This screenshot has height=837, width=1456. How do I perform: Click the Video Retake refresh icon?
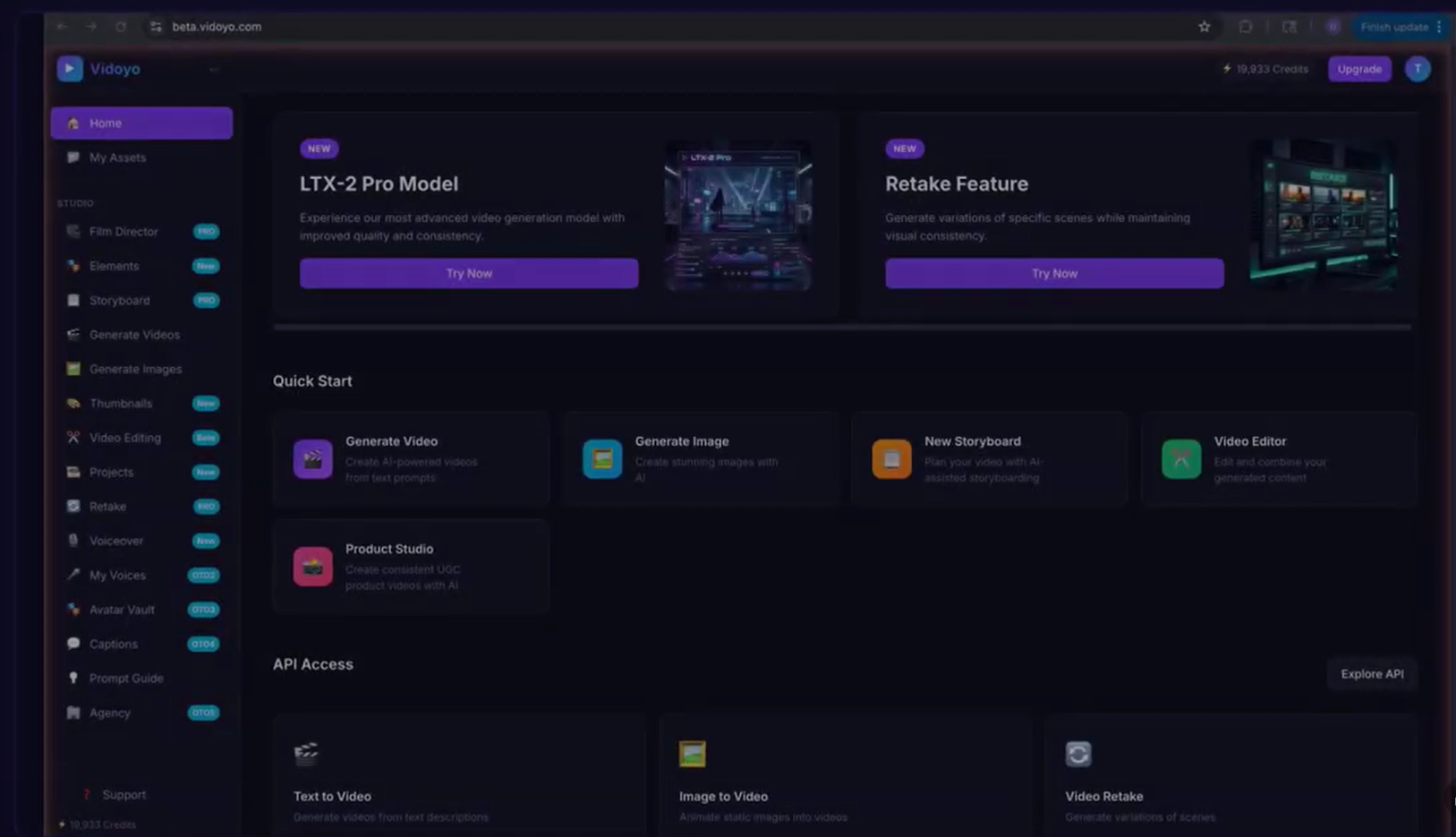pos(1077,754)
